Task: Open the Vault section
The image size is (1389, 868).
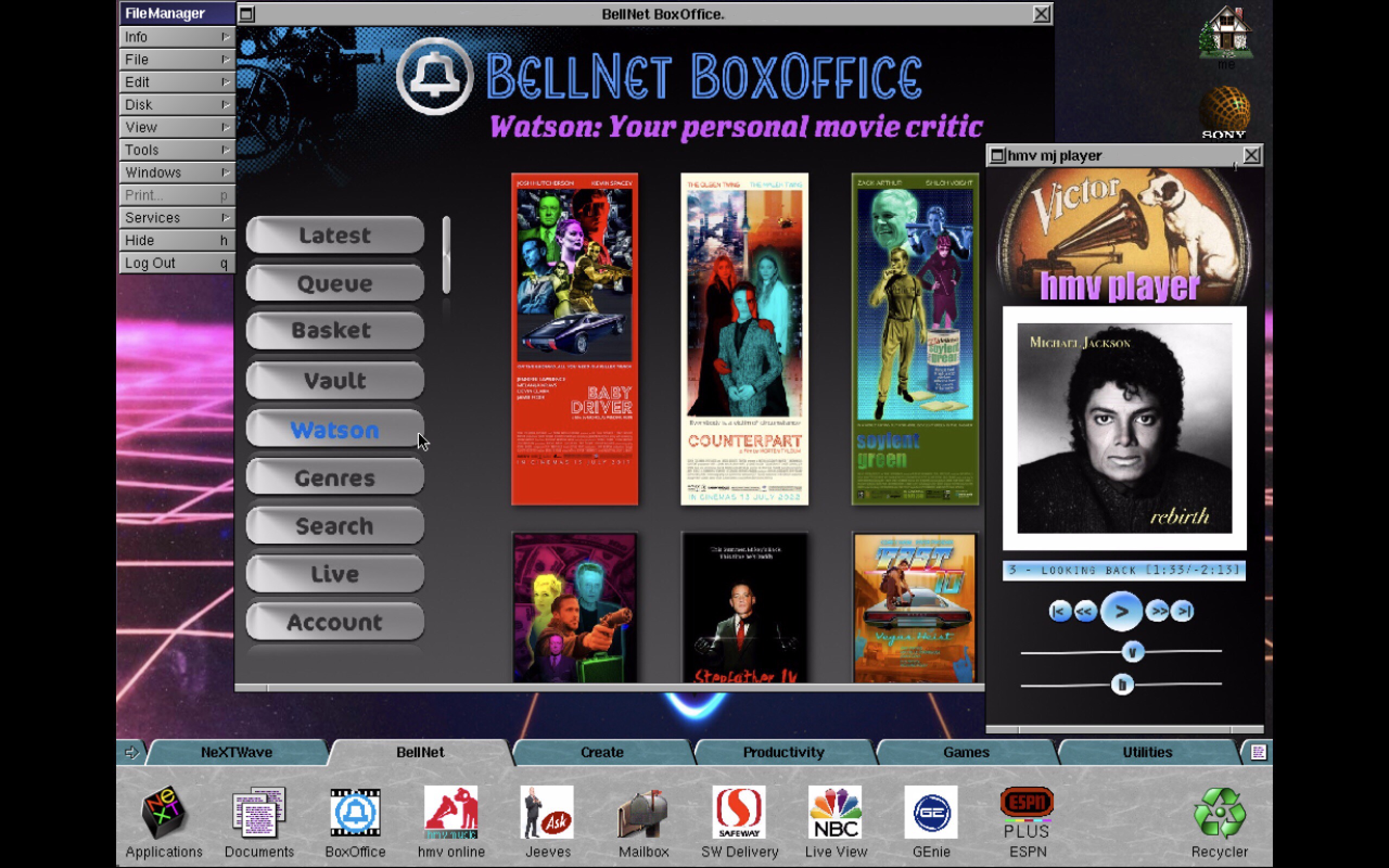Action: (335, 380)
